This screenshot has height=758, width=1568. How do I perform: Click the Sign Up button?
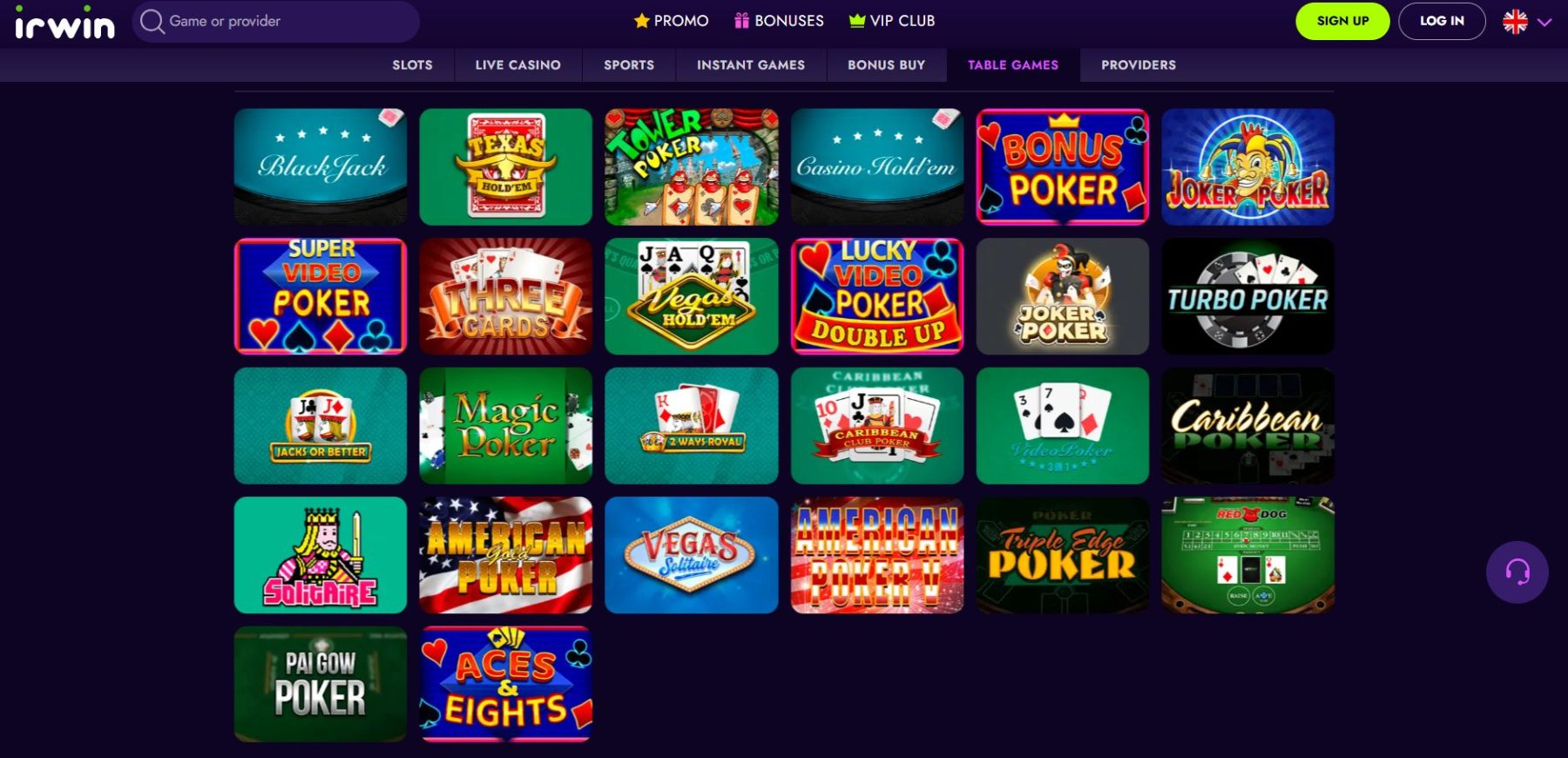[x=1342, y=22]
